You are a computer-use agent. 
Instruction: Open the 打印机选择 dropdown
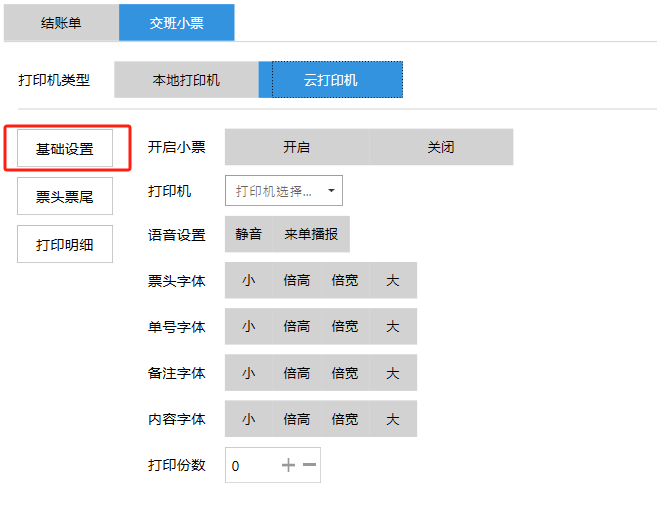tap(284, 190)
